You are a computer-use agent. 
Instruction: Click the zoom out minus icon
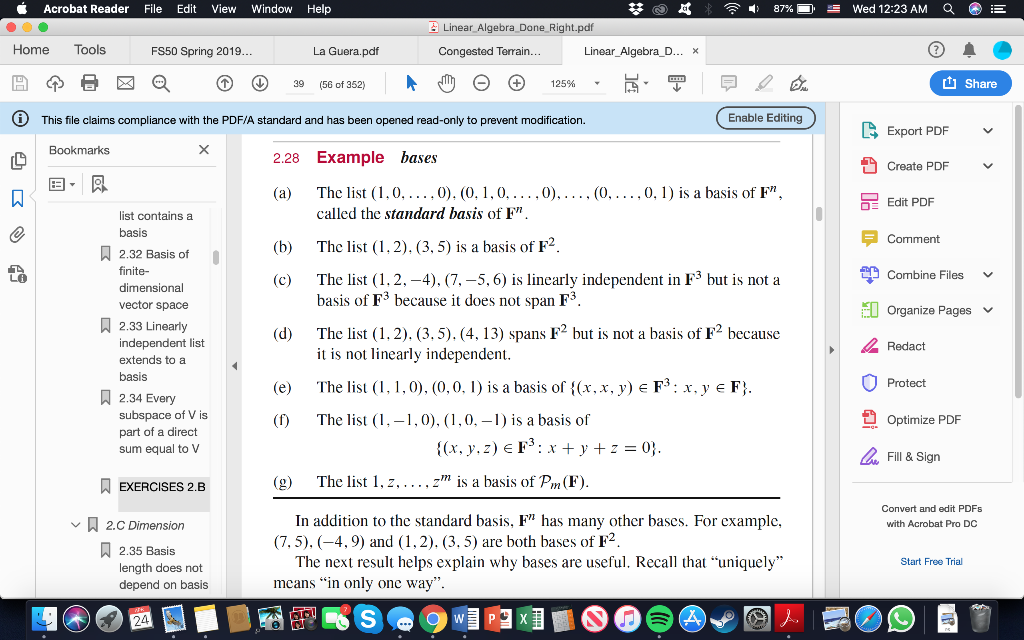click(x=481, y=84)
